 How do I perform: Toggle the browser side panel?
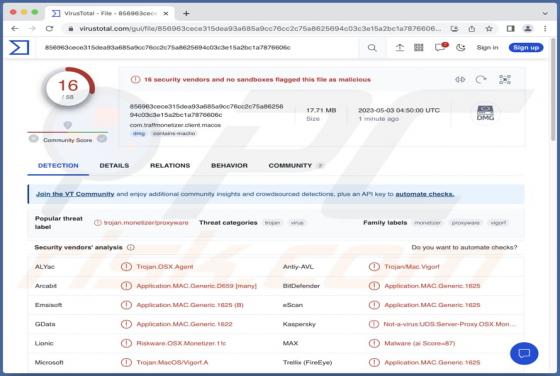point(510,29)
